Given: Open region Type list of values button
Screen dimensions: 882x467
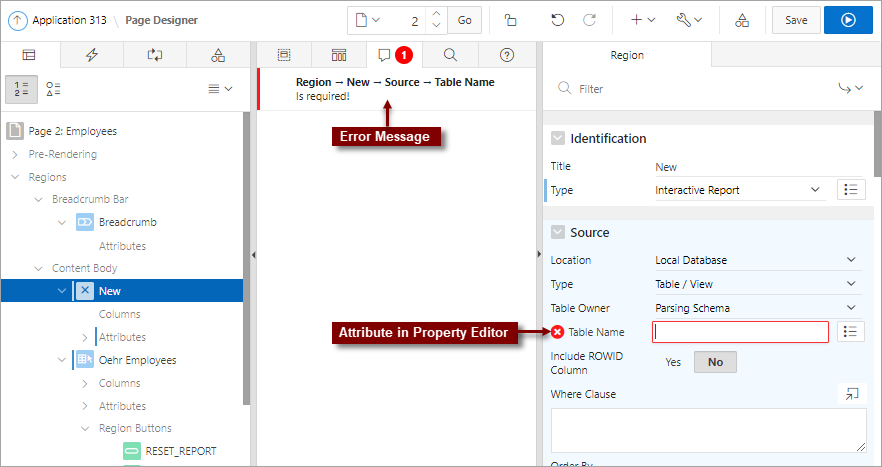Looking at the screenshot, I should tap(851, 190).
